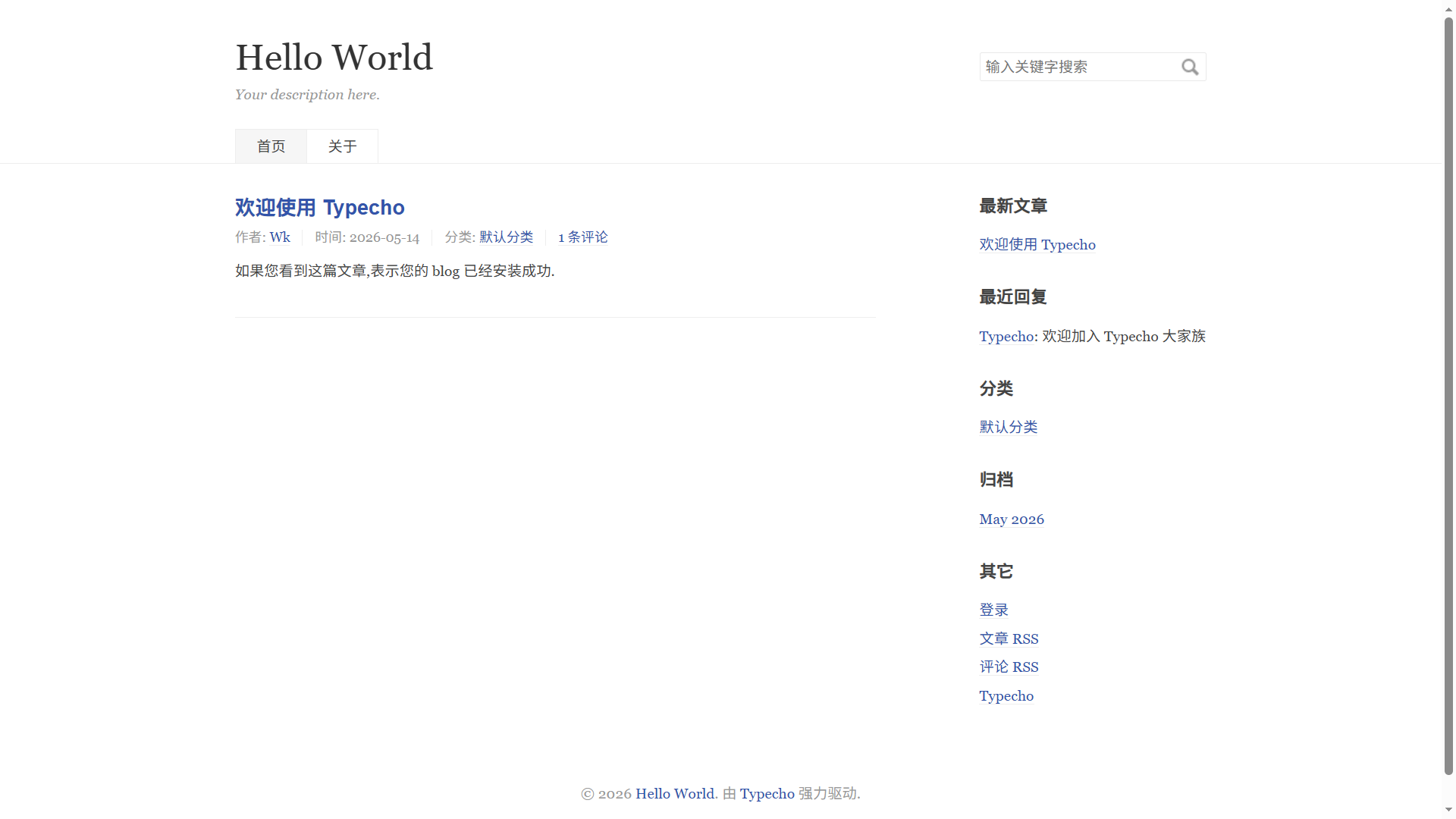Open the 登录 login link
Viewport: 1456px width, 819px height.
tap(993, 610)
